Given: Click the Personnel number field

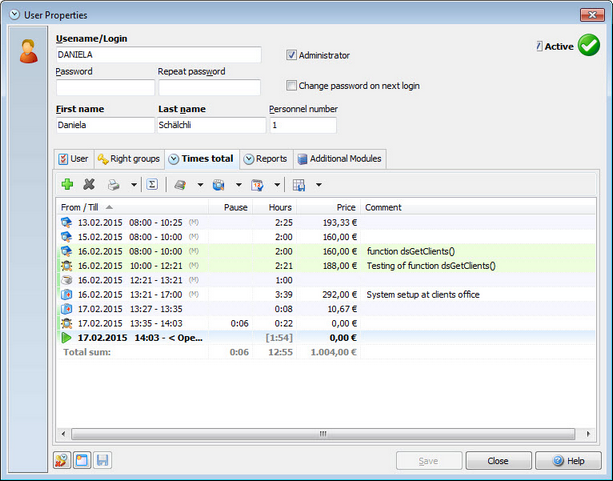Looking at the screenshot, I should pos(303,125).
